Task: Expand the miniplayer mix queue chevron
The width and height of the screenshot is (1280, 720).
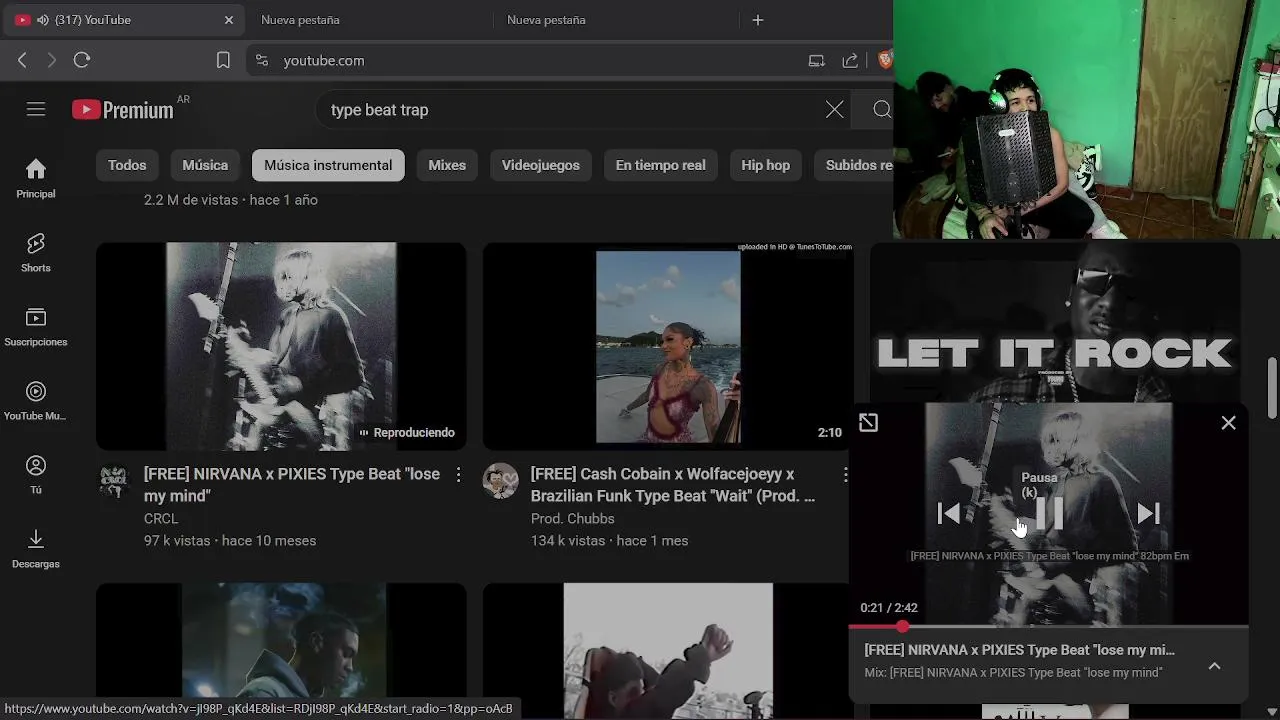Action: click(1214, 666)
